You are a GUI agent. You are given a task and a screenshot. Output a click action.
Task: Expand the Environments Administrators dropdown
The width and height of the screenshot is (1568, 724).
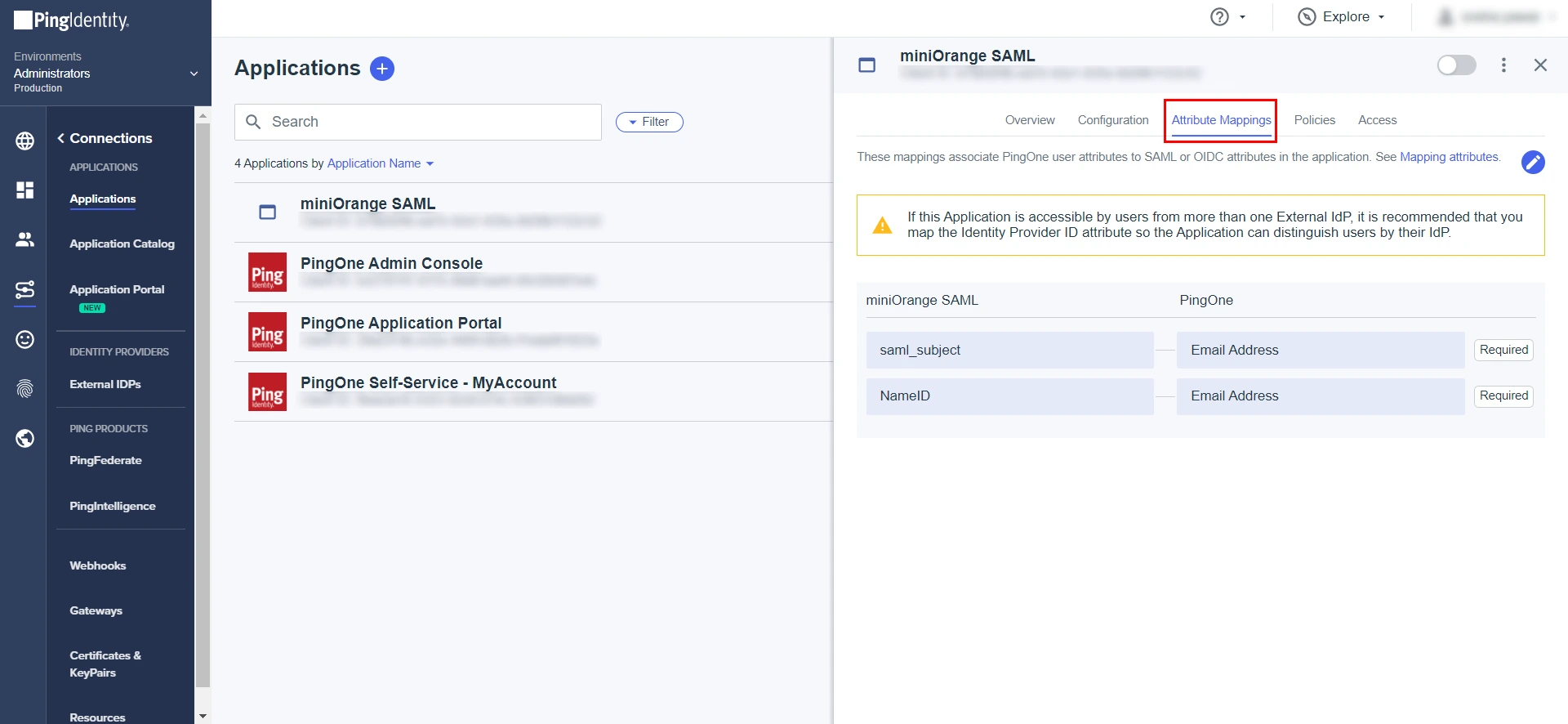194,74
